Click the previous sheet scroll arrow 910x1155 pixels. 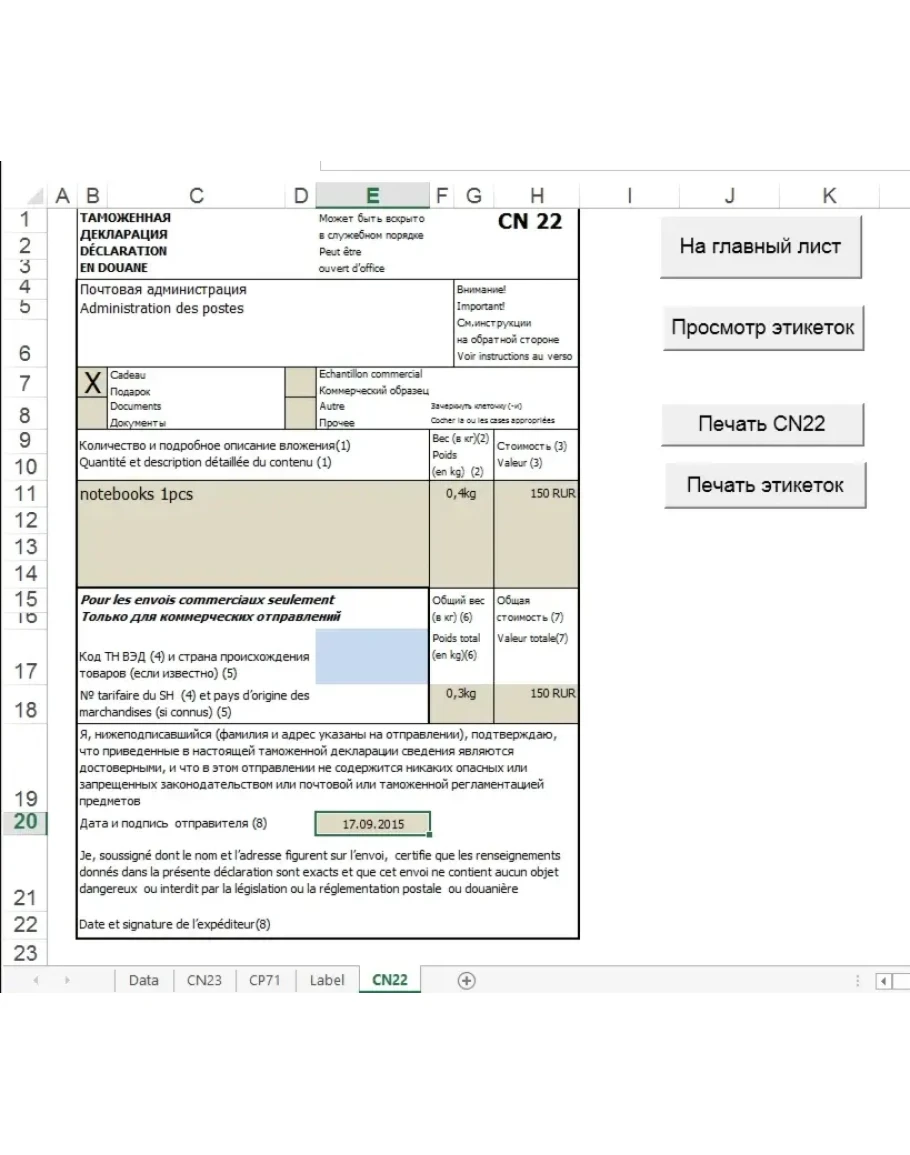(x=36, y=981)
